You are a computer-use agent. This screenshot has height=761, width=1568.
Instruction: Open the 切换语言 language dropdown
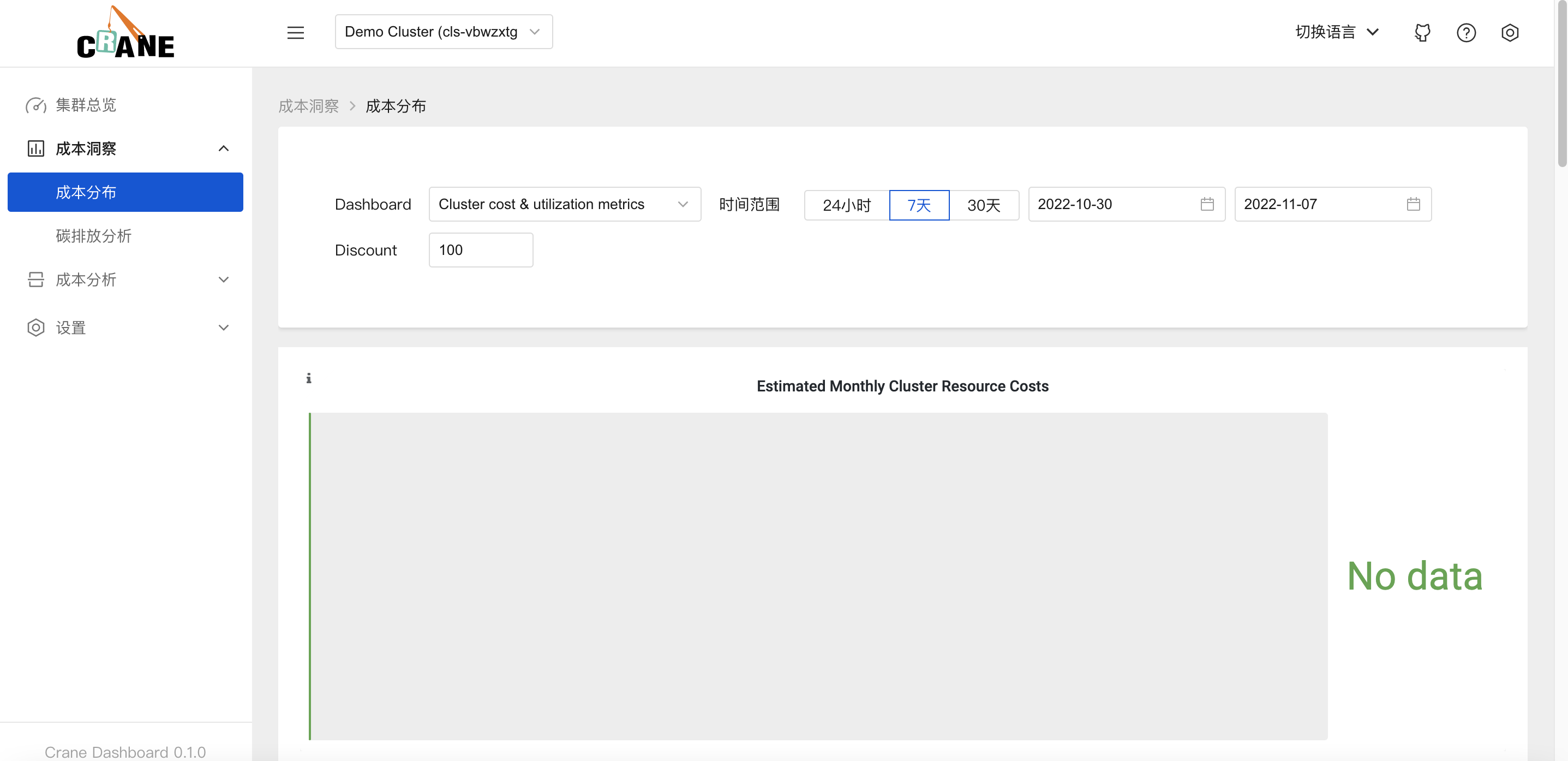[x=1337, y=32]
